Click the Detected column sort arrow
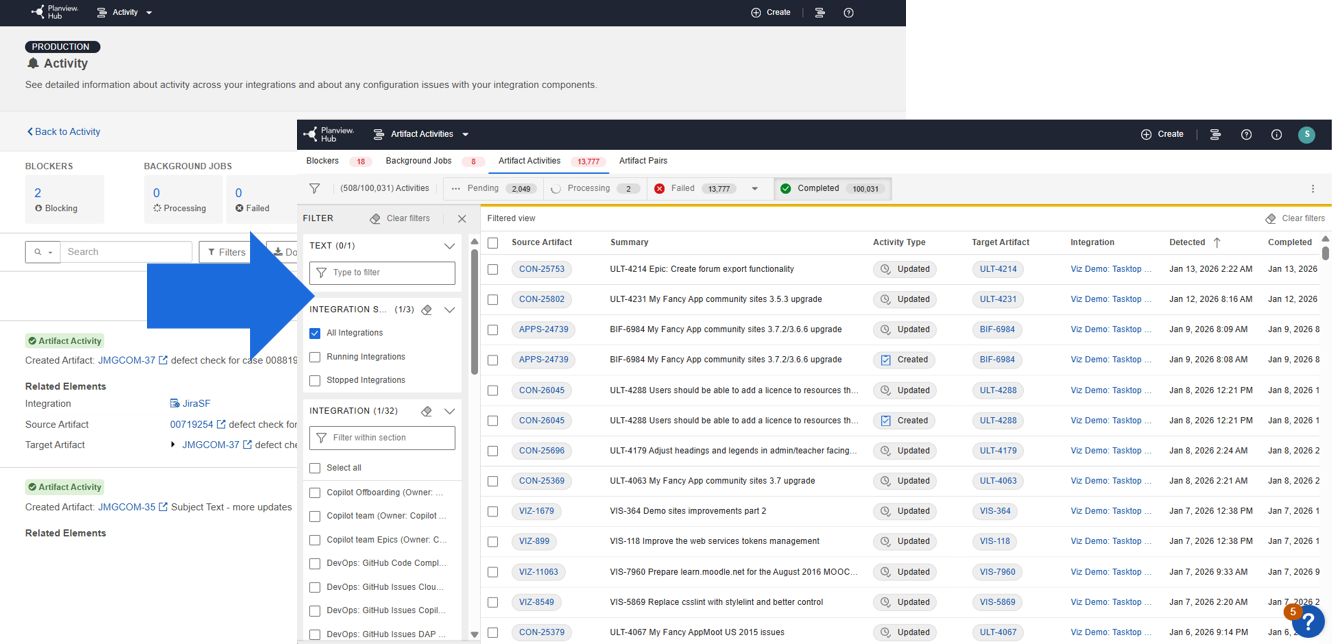This screenshot has height=644, width=1332. [x=1217, y=242]
